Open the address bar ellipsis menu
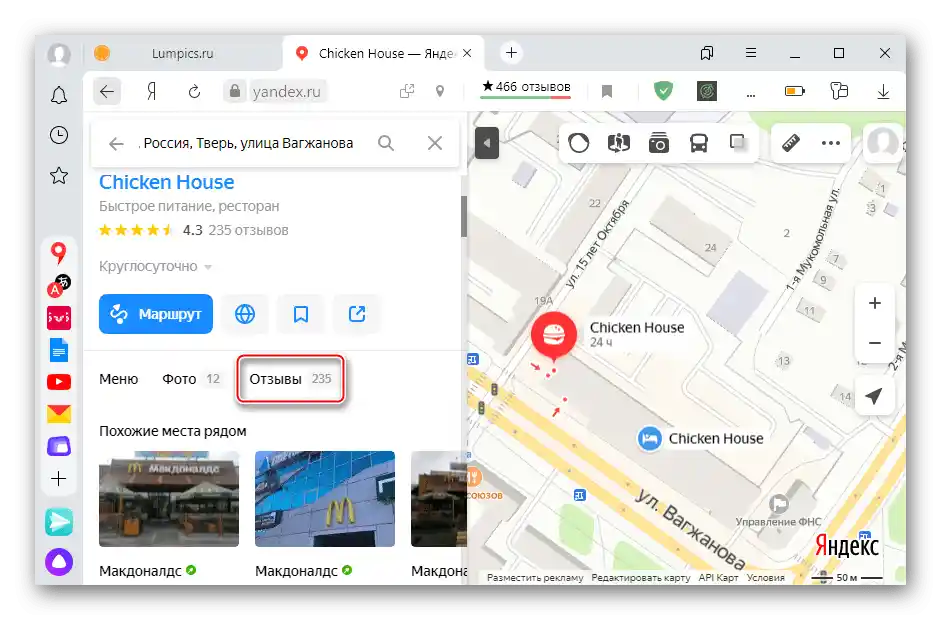This screenshot has height=620, width=941. (751, 94)
